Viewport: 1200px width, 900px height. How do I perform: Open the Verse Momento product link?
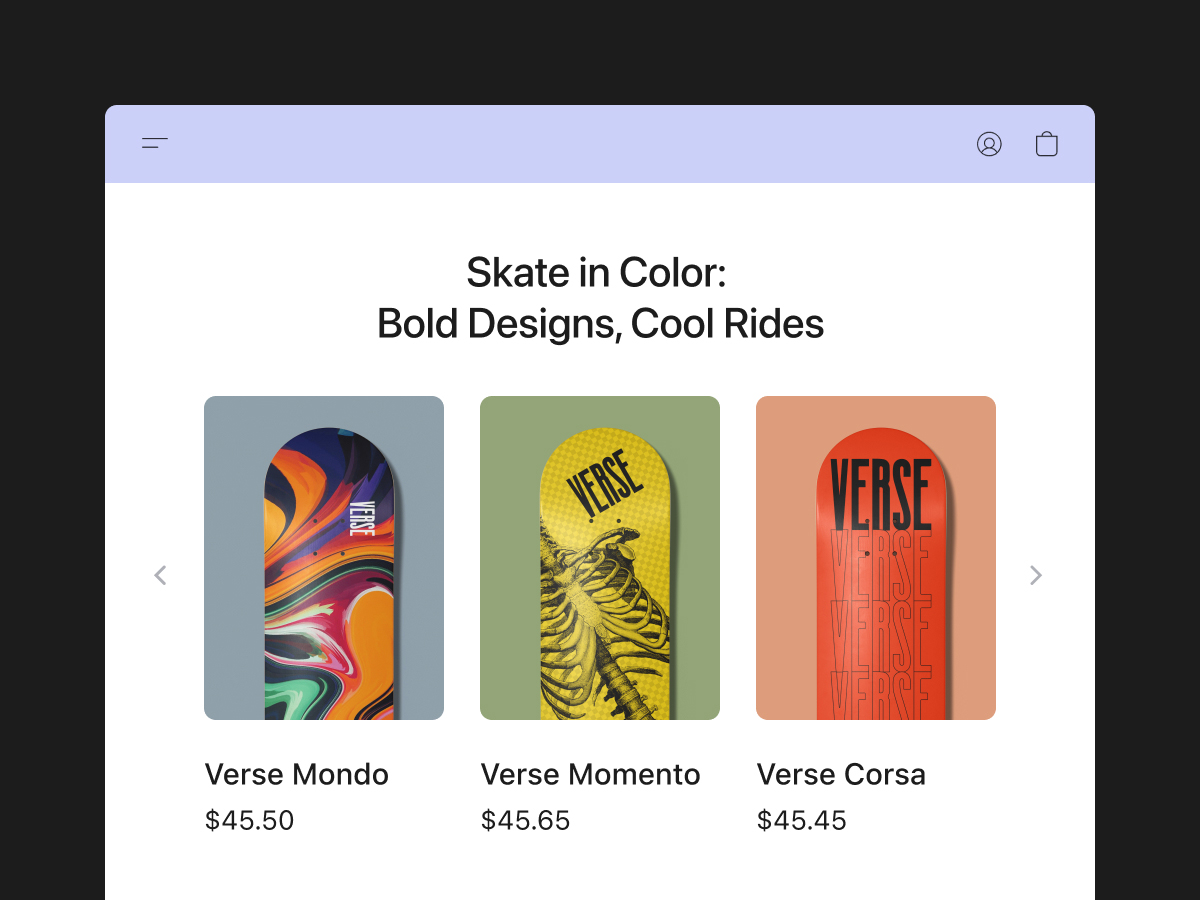click(590, 774)
